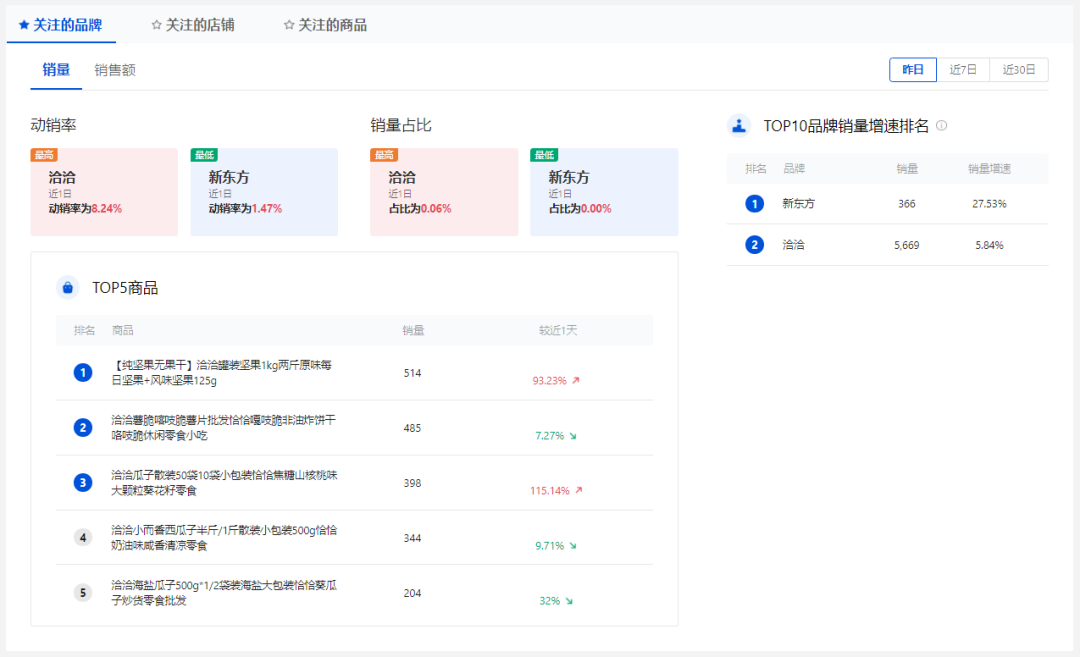The width and height of the screenshot is (1080, 657).
Task: Open product 洽洽海盐瓜子500g
Action: [x=225, y=593]
